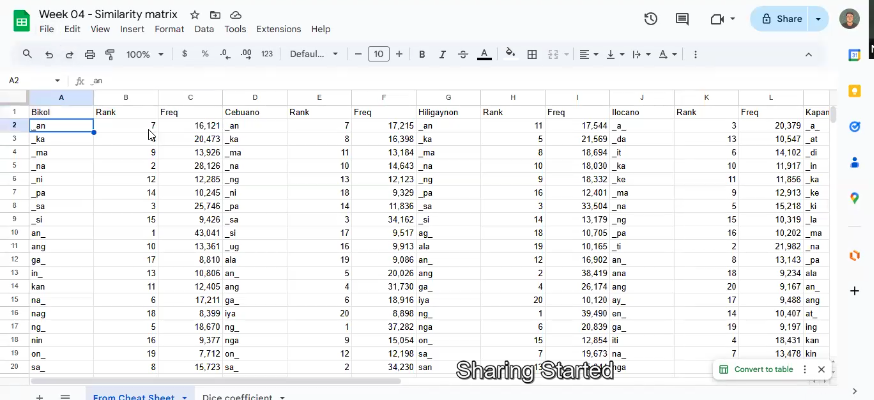Viewport: 874px width, 400px height.
Task: Open the fill color picker
Action: [510, 54]
